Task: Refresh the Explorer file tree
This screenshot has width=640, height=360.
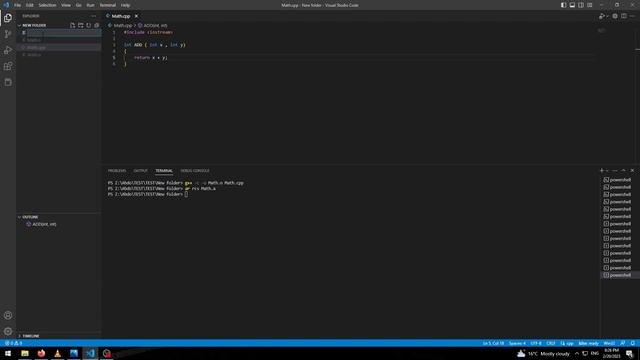Action: (x=89, y=25)
